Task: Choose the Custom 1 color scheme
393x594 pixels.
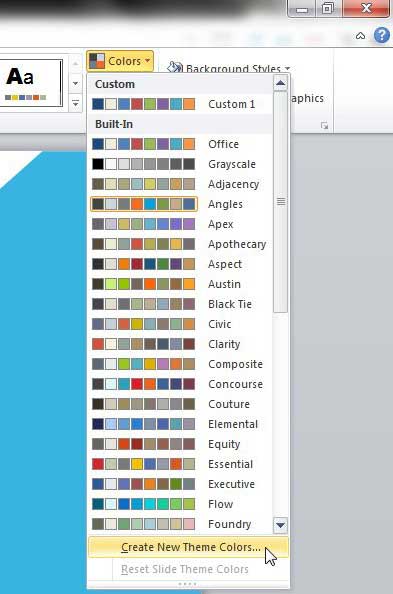Action: coord(180,104)
